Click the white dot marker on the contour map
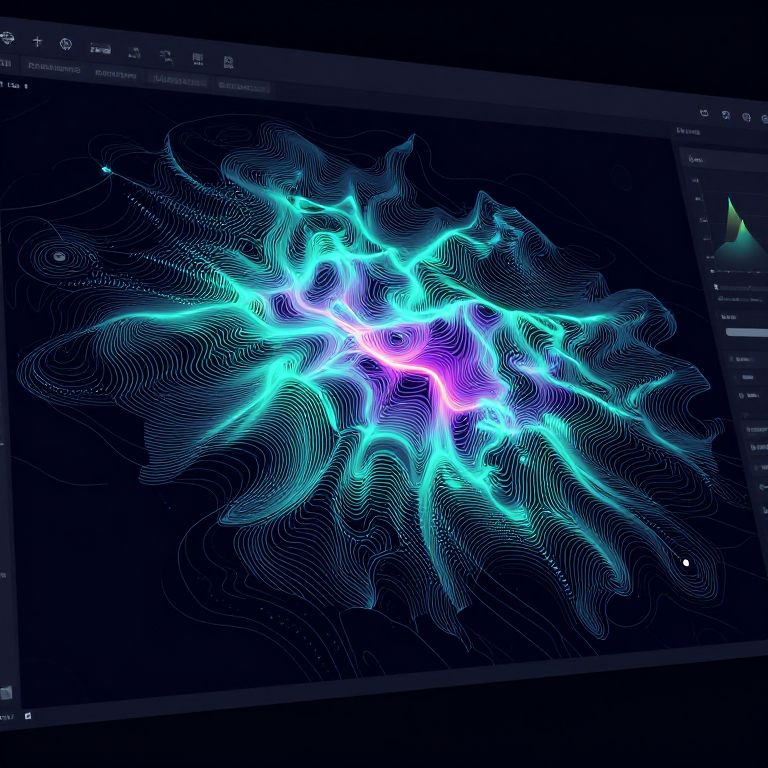768x768 pixels. [686, 563]
